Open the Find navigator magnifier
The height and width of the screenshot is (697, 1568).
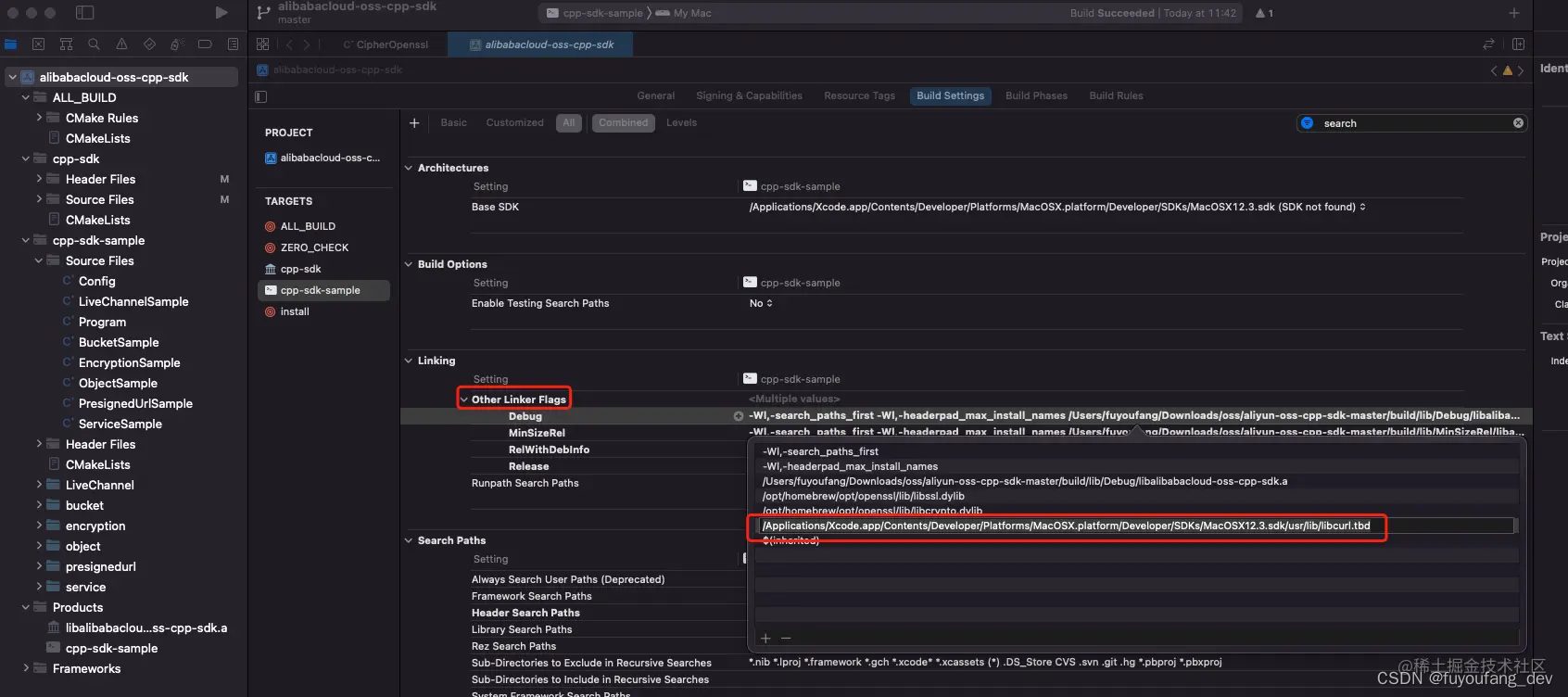pyautogui.click(x=94, y=44)
